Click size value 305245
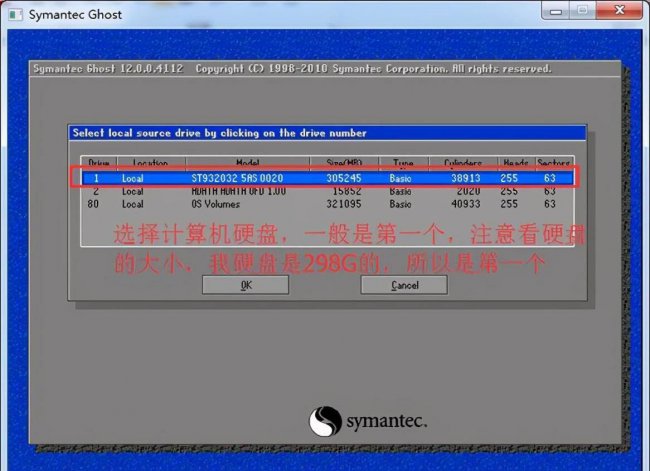The height and width of the screenshot is (471, 650). point(344,178)
